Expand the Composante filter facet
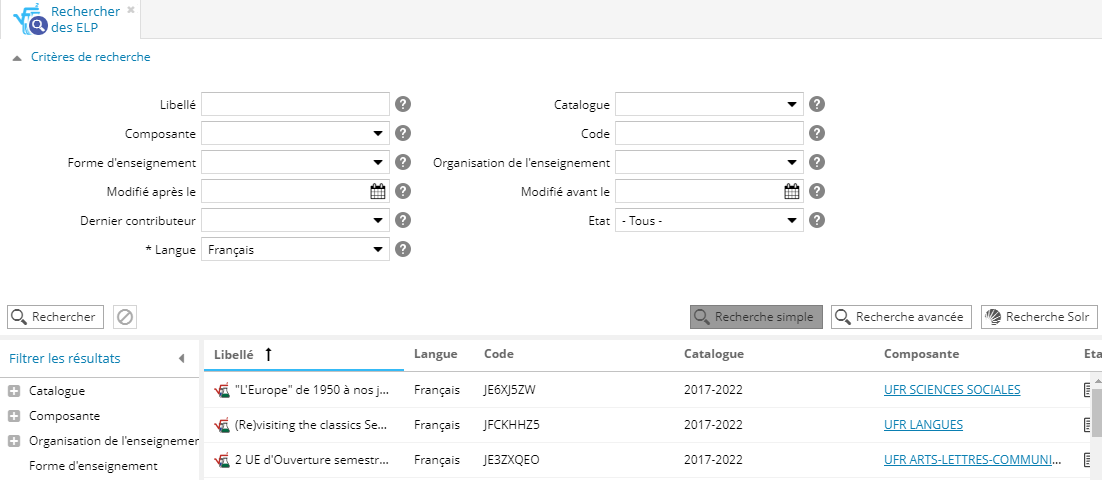 pyautogui.click(x=13, y=416)
